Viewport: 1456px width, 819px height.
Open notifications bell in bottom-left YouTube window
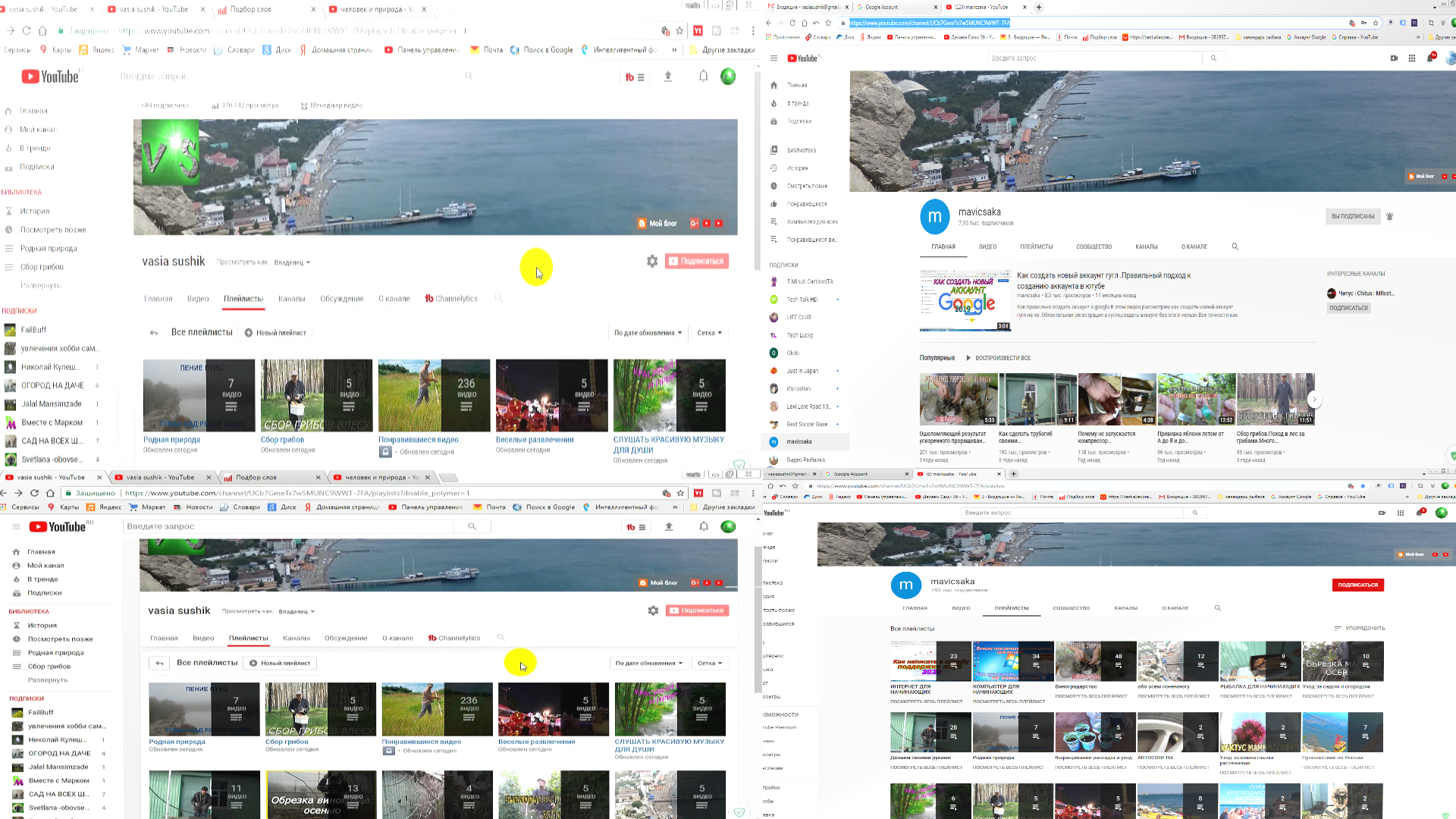704,526
